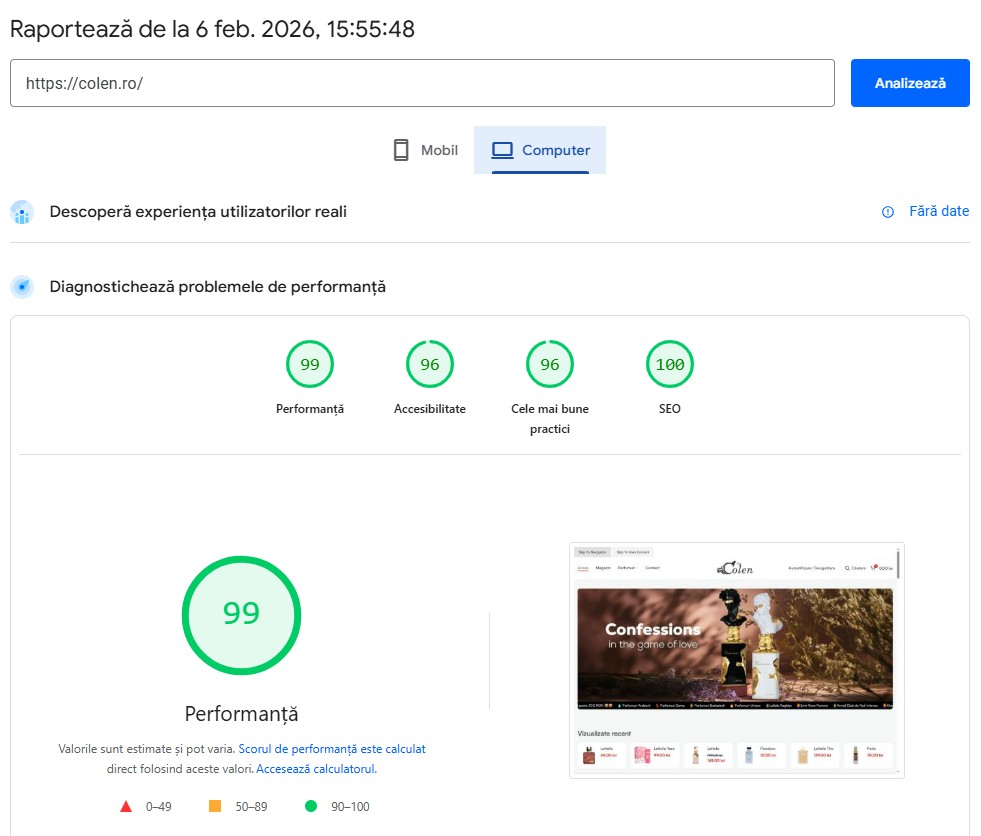Select the Performanță score gauge 99
The width and height of the screenshot is (981, 836).
point(310,365)
